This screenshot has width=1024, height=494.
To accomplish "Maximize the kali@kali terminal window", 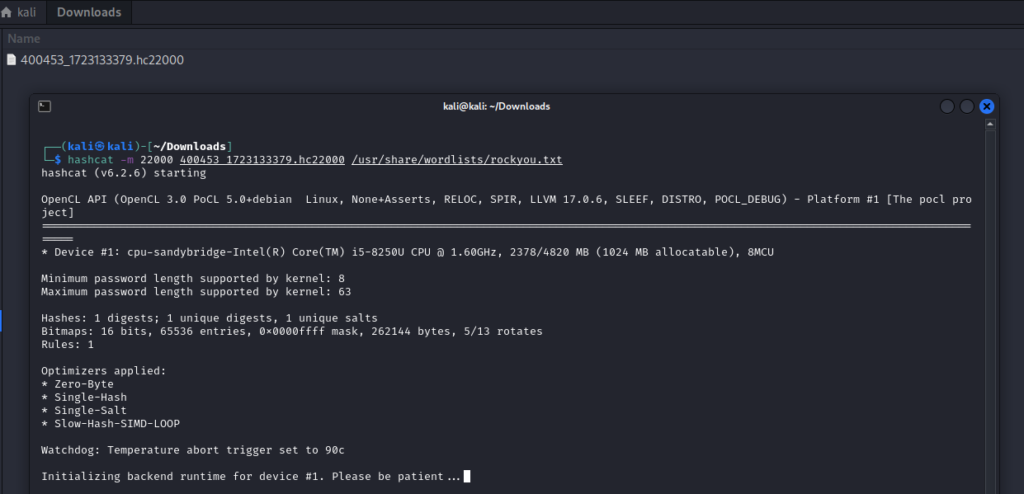I will (x=967, y=106).
